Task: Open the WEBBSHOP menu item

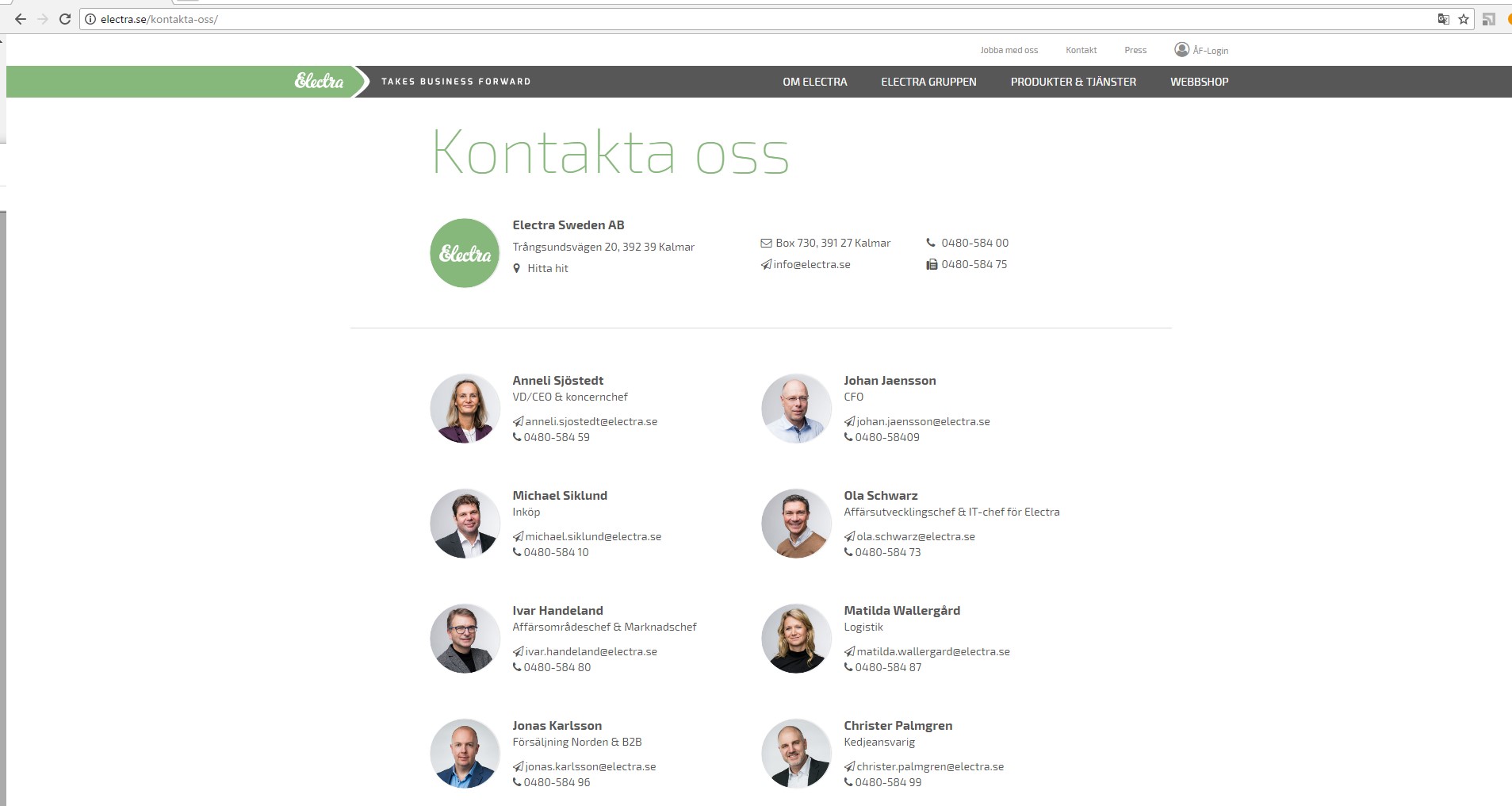Action: point(1199,82)
